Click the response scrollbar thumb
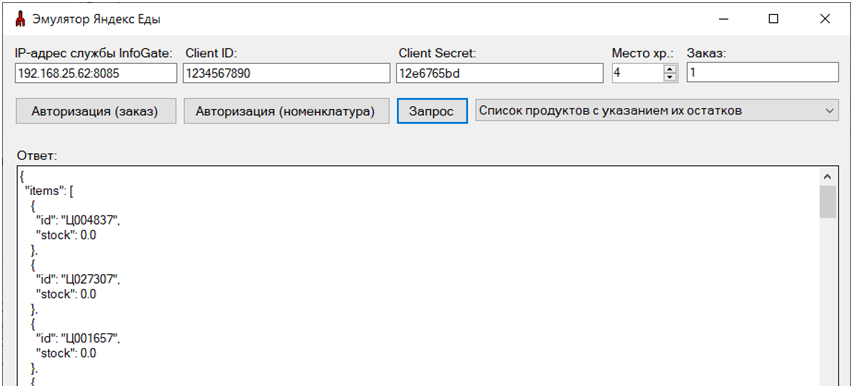Image resolution: width=853 pixels, height=386 pixels. click(827, 202)
